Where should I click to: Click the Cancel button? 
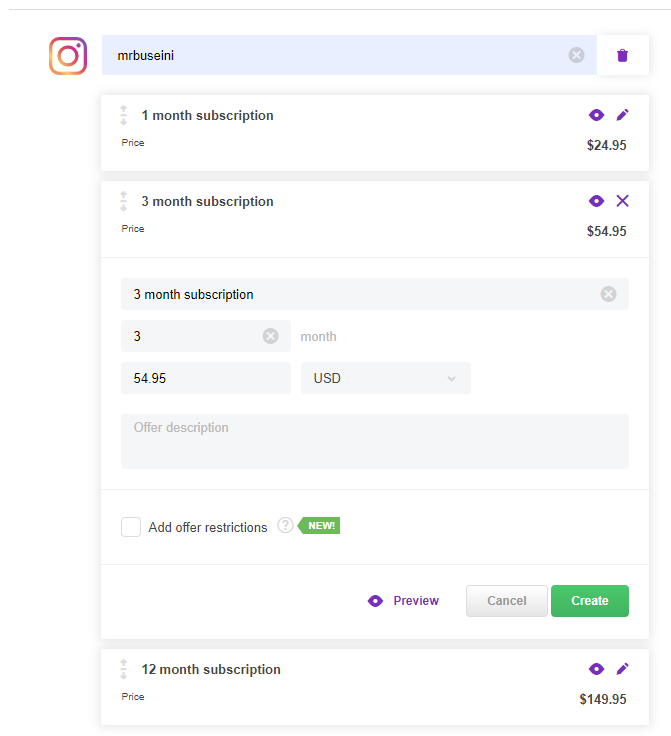click(x=507, y=601)
